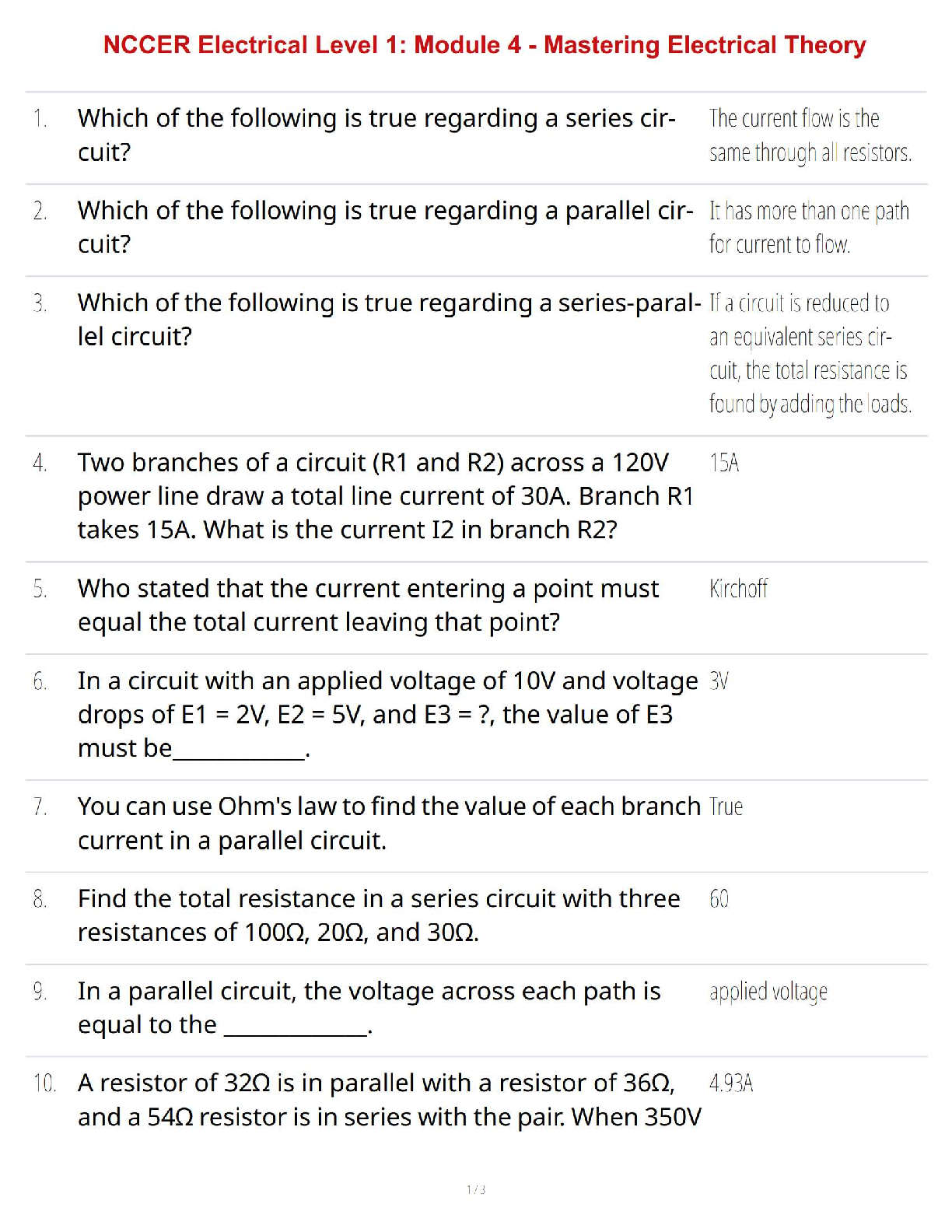The height and width of the screenshot is (1232, 952).
Task: Click question 4 about branches R1 and R2
Action: 385,495
